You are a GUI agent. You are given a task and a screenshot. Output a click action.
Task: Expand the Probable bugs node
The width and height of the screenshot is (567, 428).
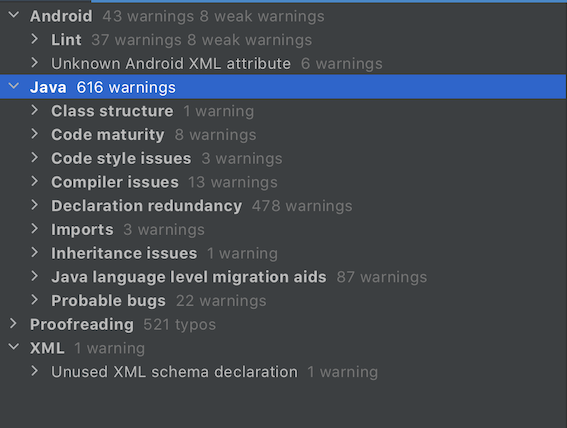pyautogui.click(x=35, y=300)
